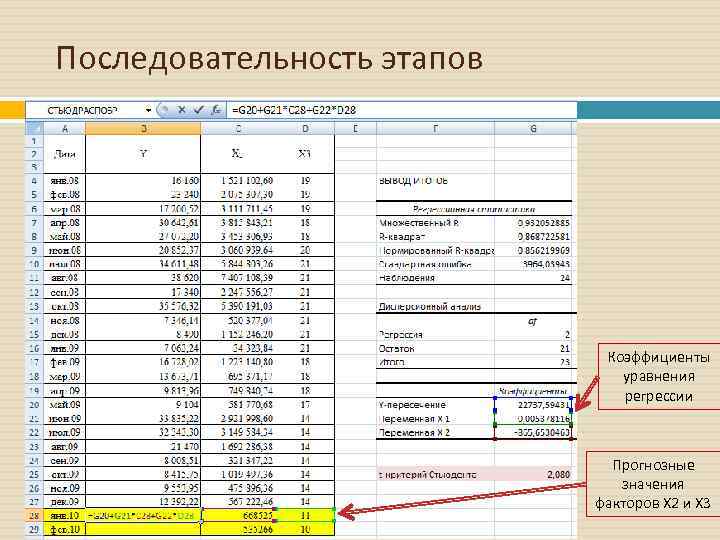The width and height of the screenshot is (720, 540).
Task: Click the date cell янв.10 in row 28
Action: pos(65,515)
